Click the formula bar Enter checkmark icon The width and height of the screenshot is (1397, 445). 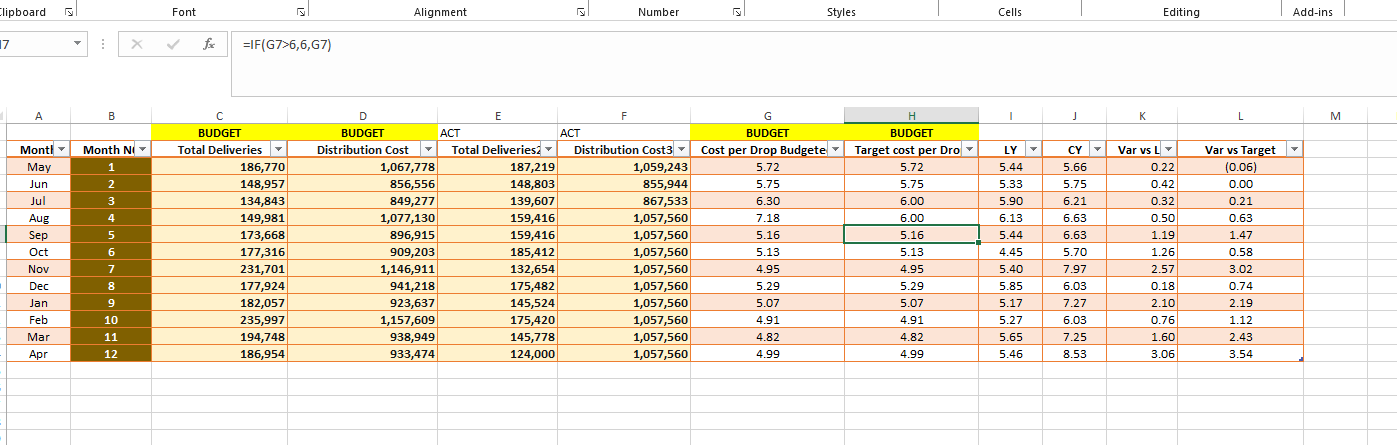coord(172,45)
